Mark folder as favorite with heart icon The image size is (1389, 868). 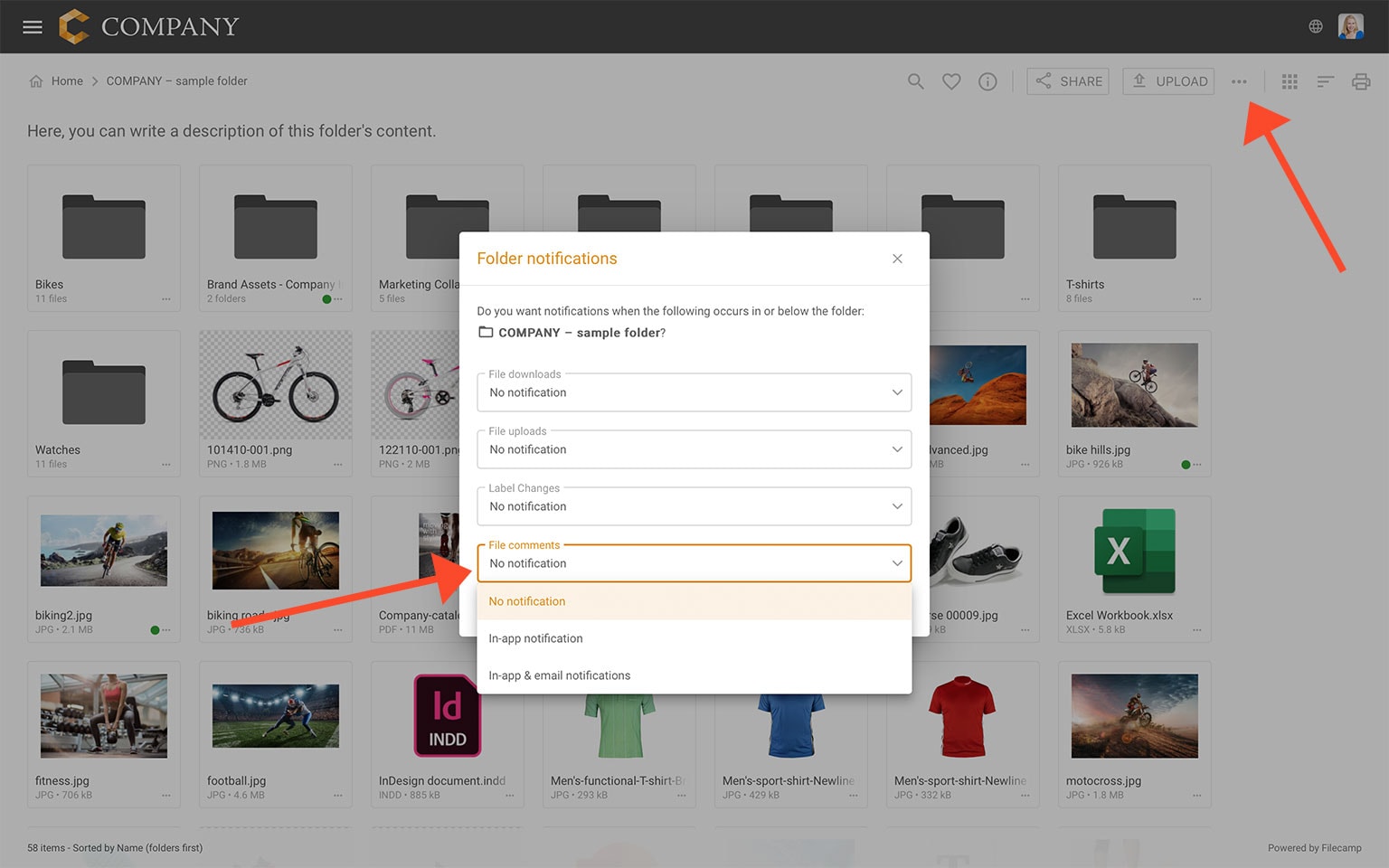click(951, 81)
